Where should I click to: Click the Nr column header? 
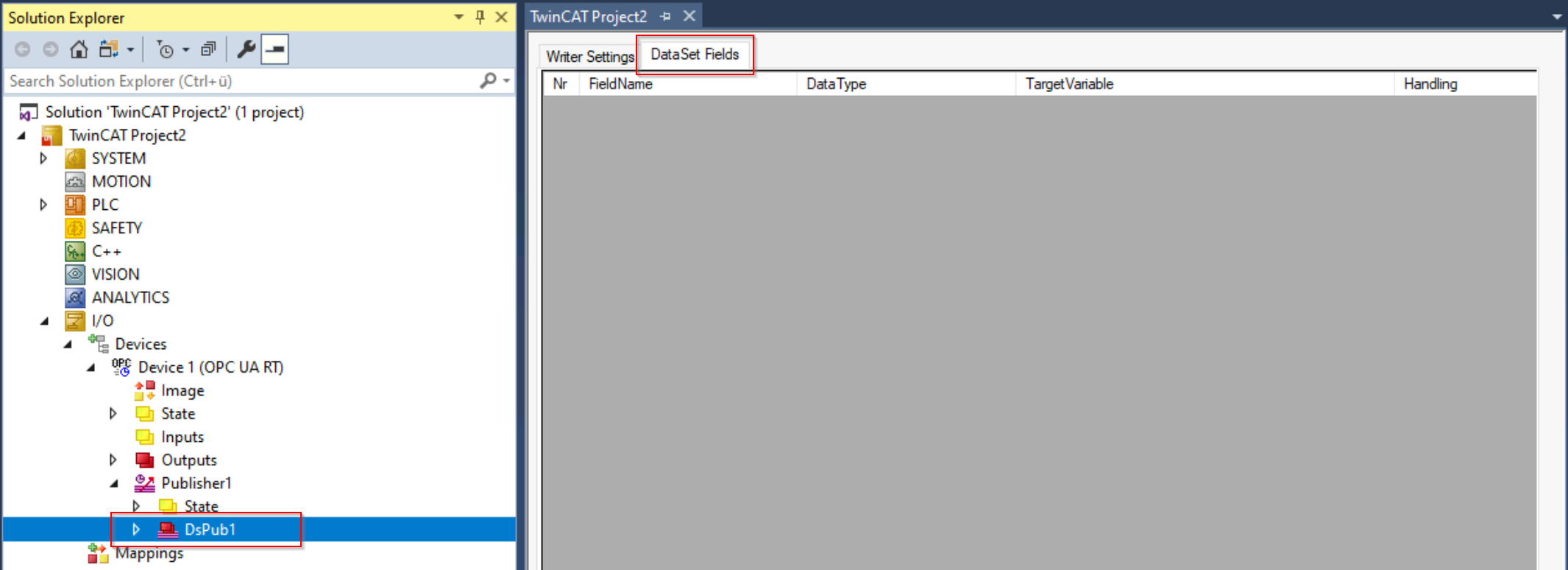[x=561, y=84]
